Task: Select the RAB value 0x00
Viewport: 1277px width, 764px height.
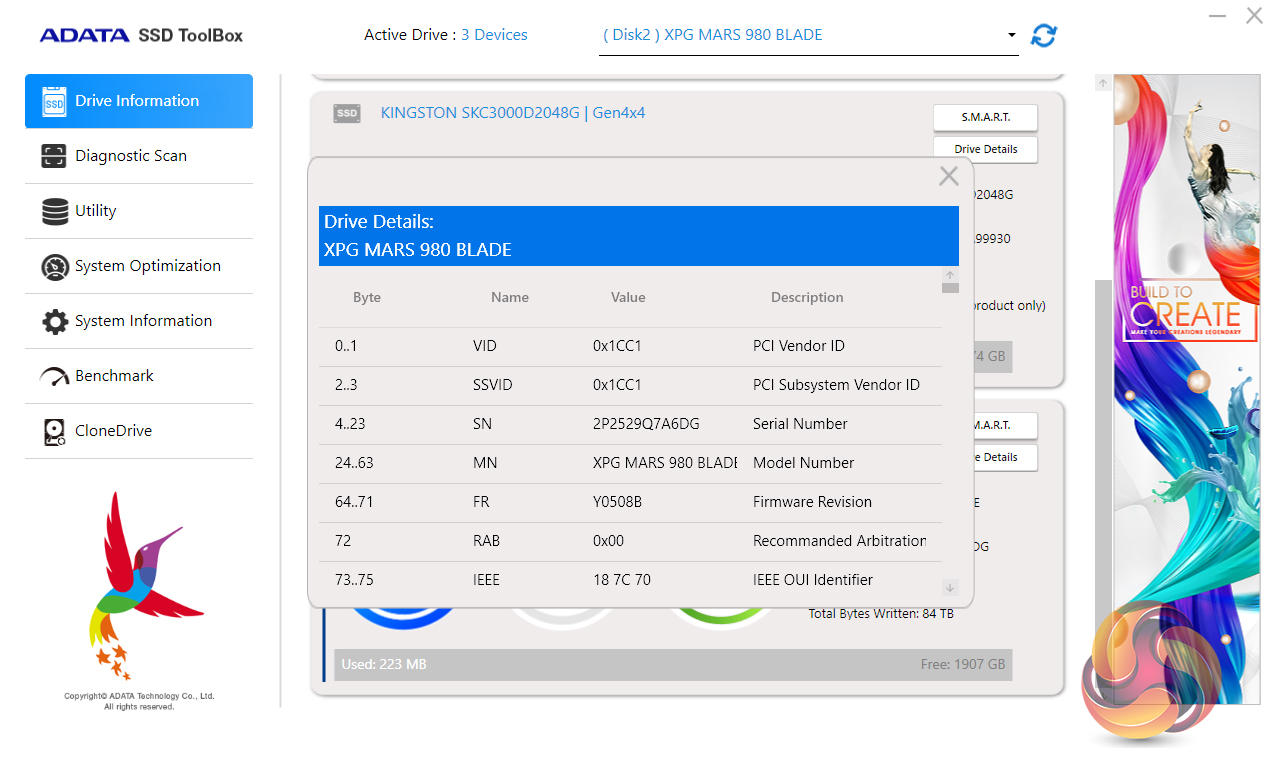Action: point(608,541)
